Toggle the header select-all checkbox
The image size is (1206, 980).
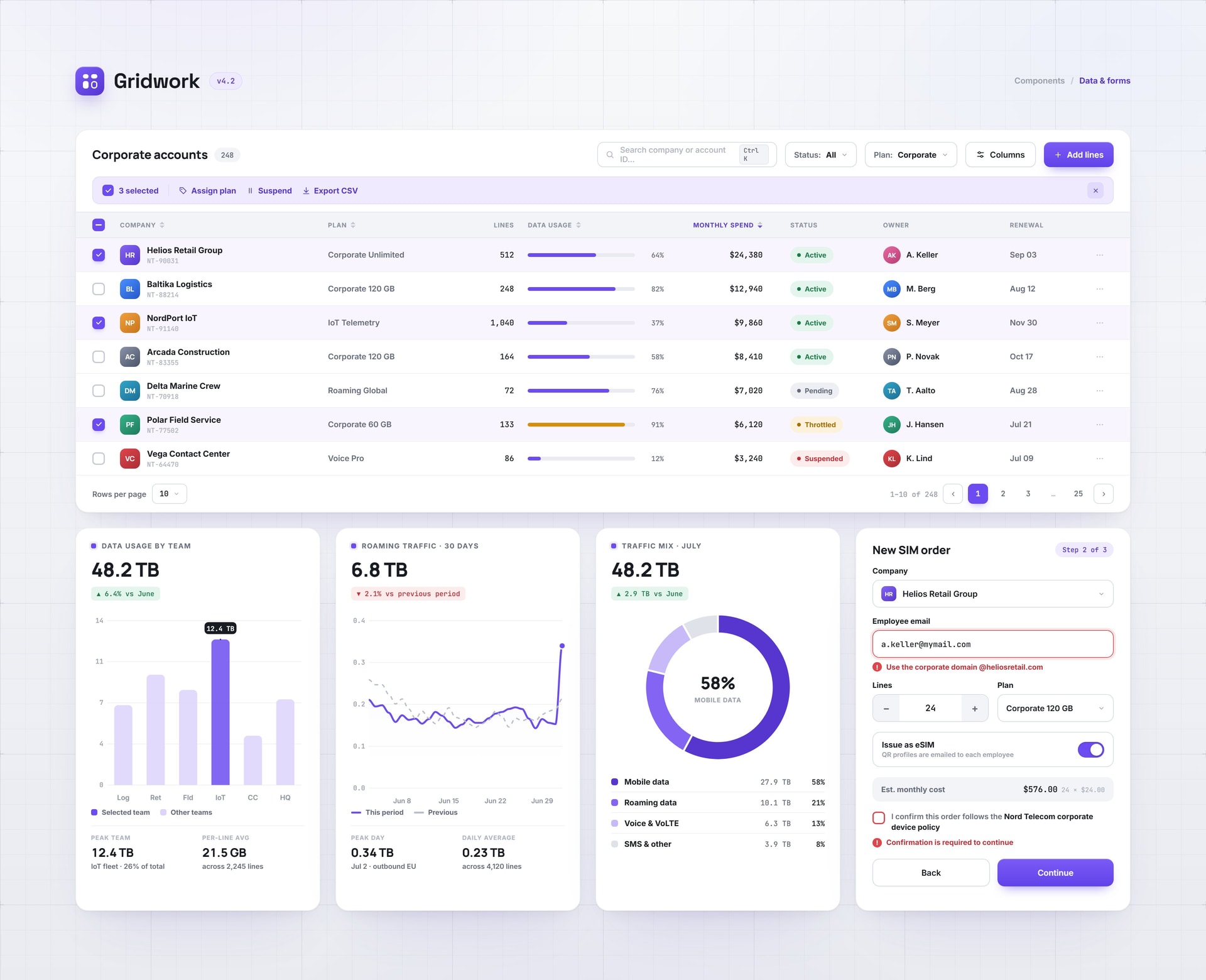pos(99,225)
